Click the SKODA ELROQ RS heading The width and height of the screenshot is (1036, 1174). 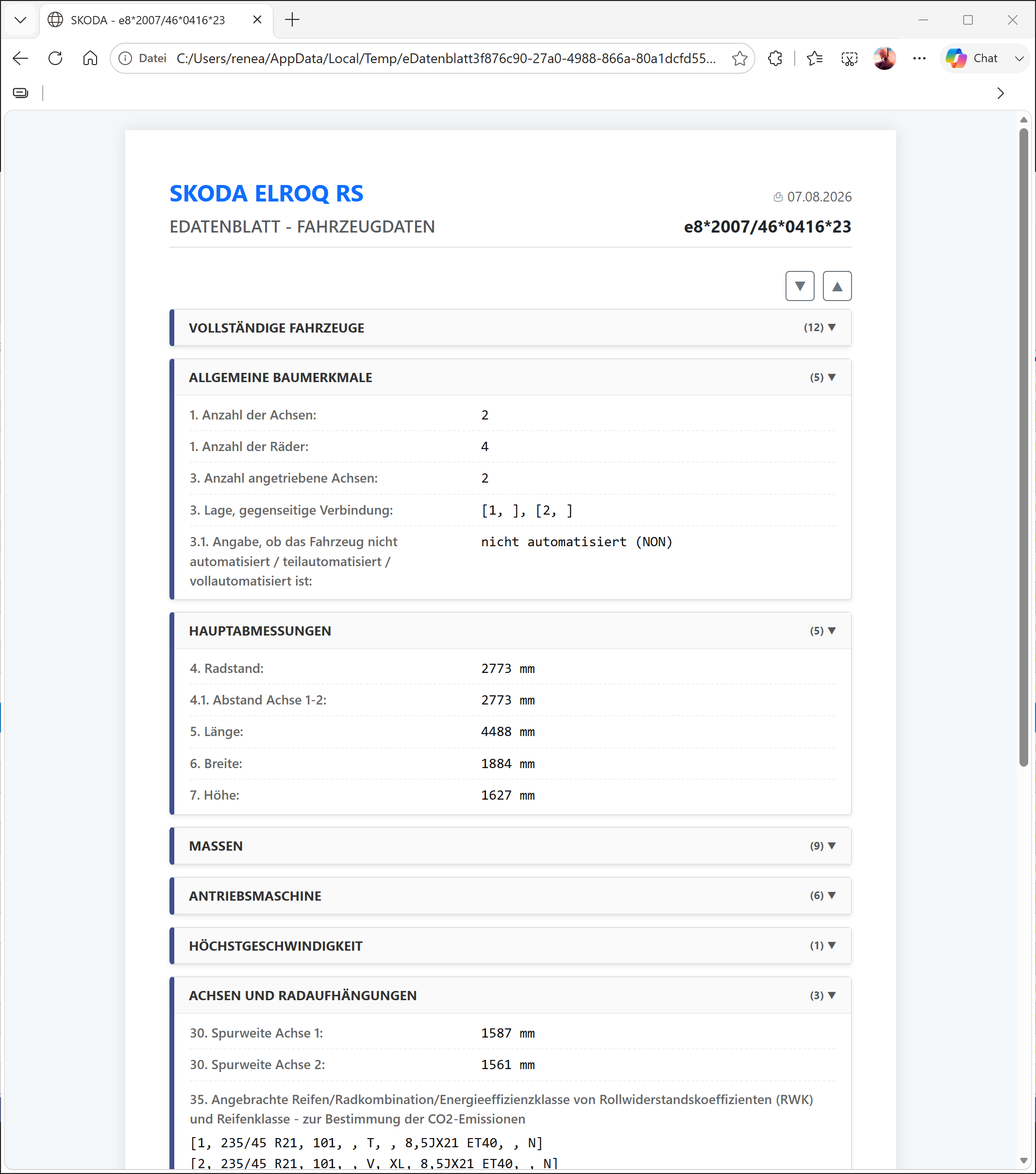click(267, 194)
